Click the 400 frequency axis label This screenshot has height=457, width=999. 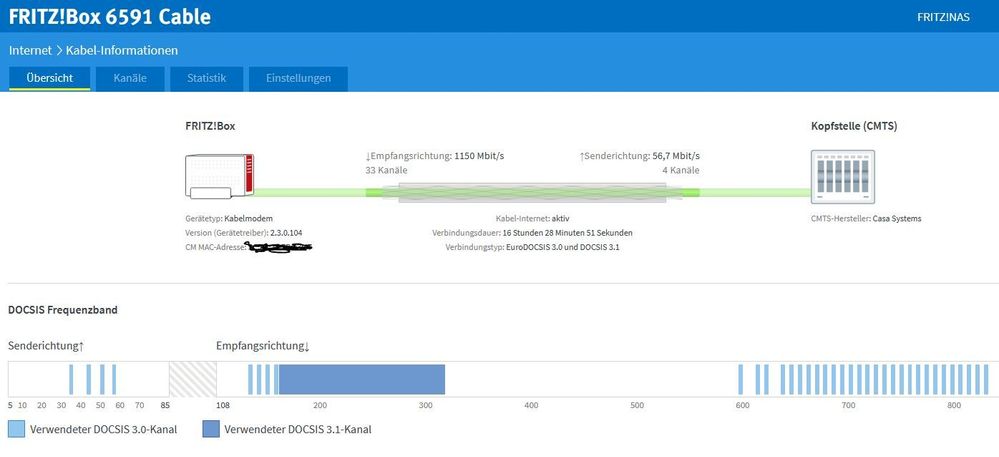531,405
